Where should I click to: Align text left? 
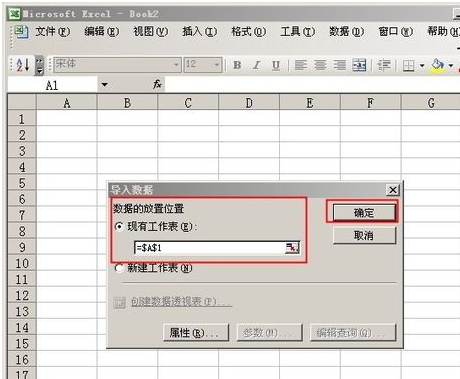point(301,65)
